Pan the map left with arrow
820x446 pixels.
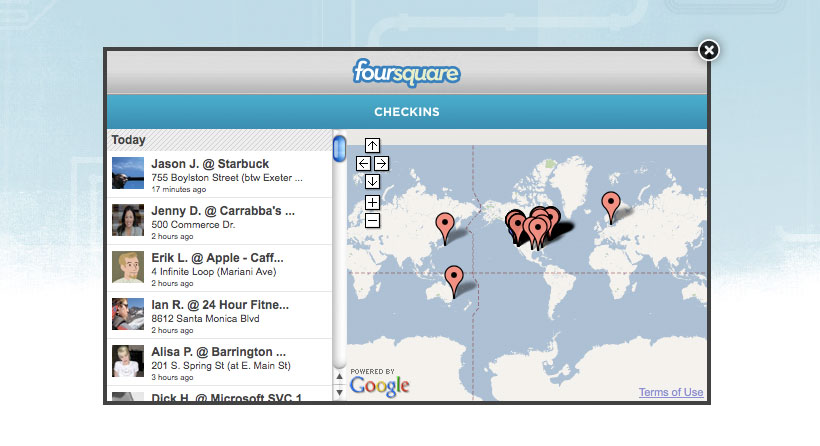(x=363, y=164)
